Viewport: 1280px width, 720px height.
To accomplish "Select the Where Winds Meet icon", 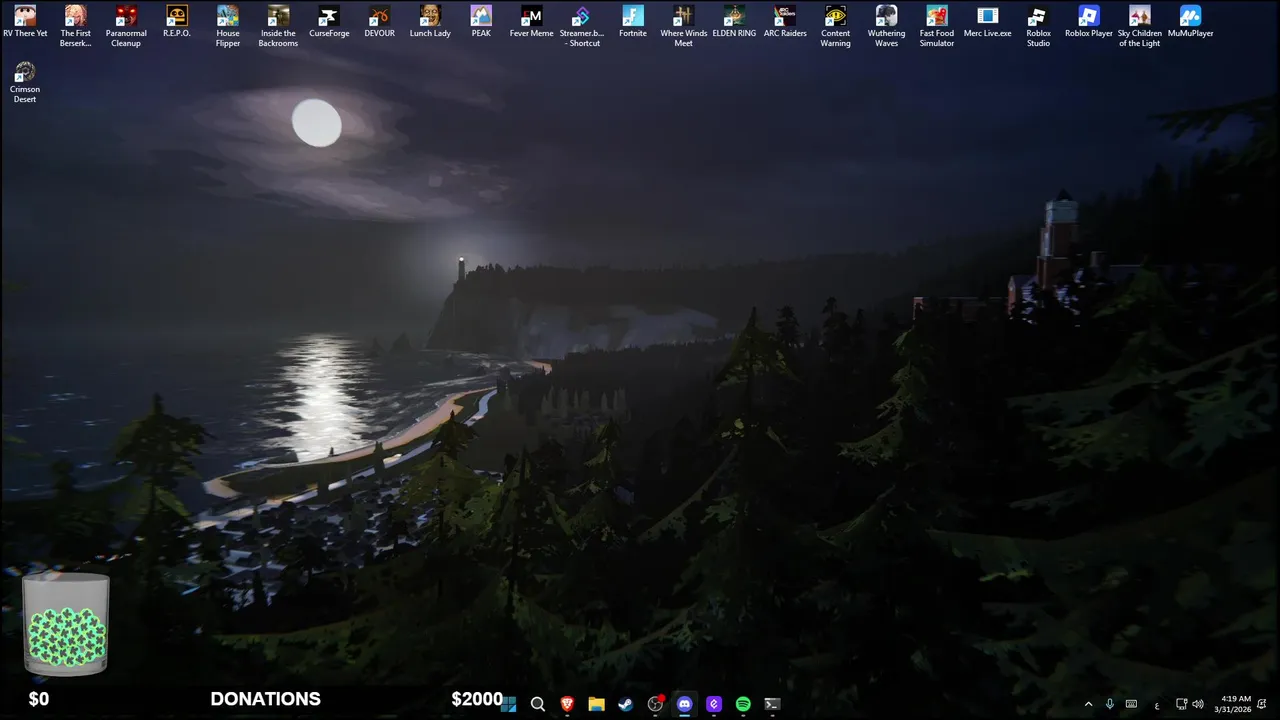I will [x=684, y=25].
